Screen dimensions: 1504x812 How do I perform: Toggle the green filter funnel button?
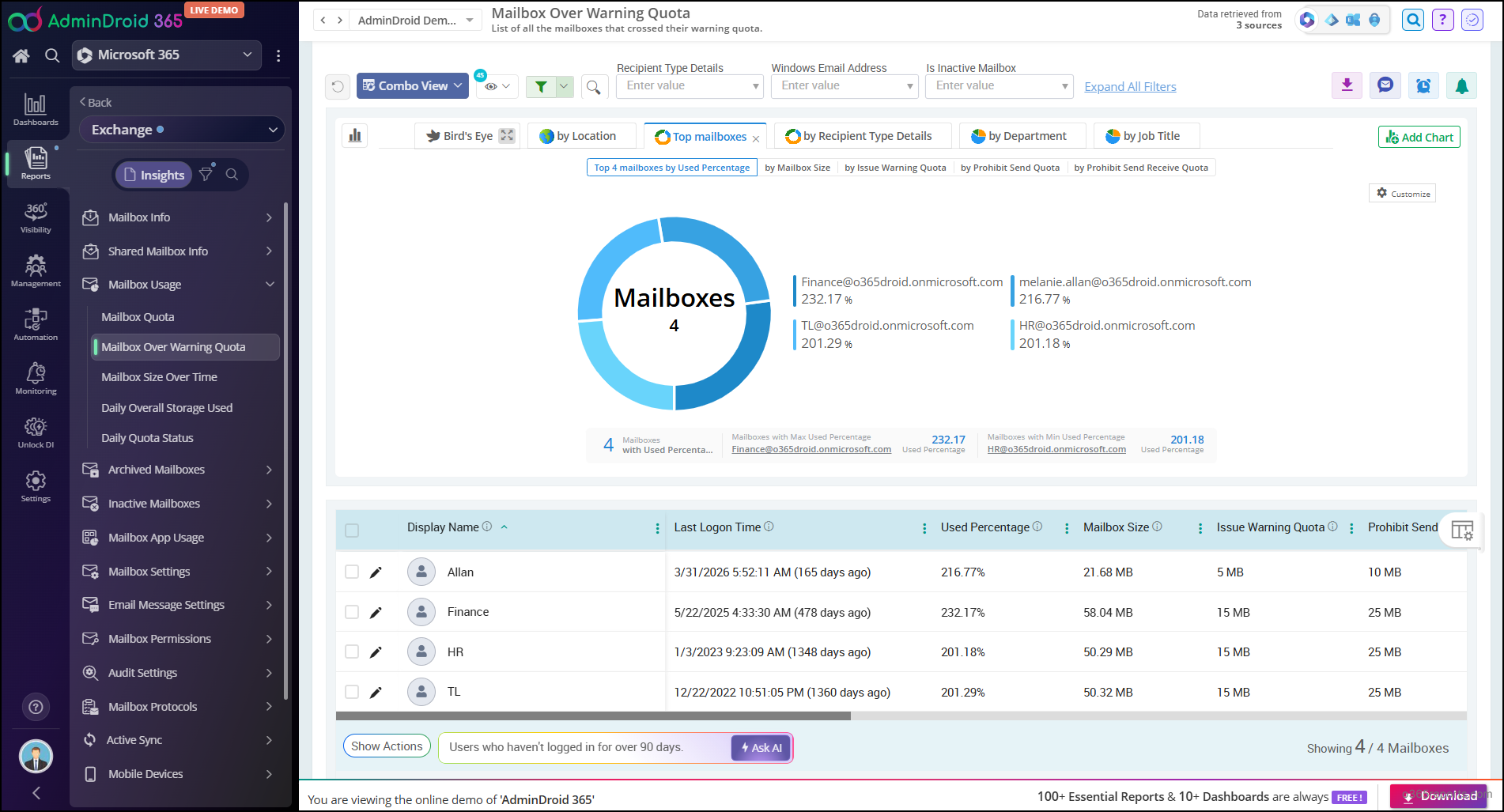(x=541, y=86)
